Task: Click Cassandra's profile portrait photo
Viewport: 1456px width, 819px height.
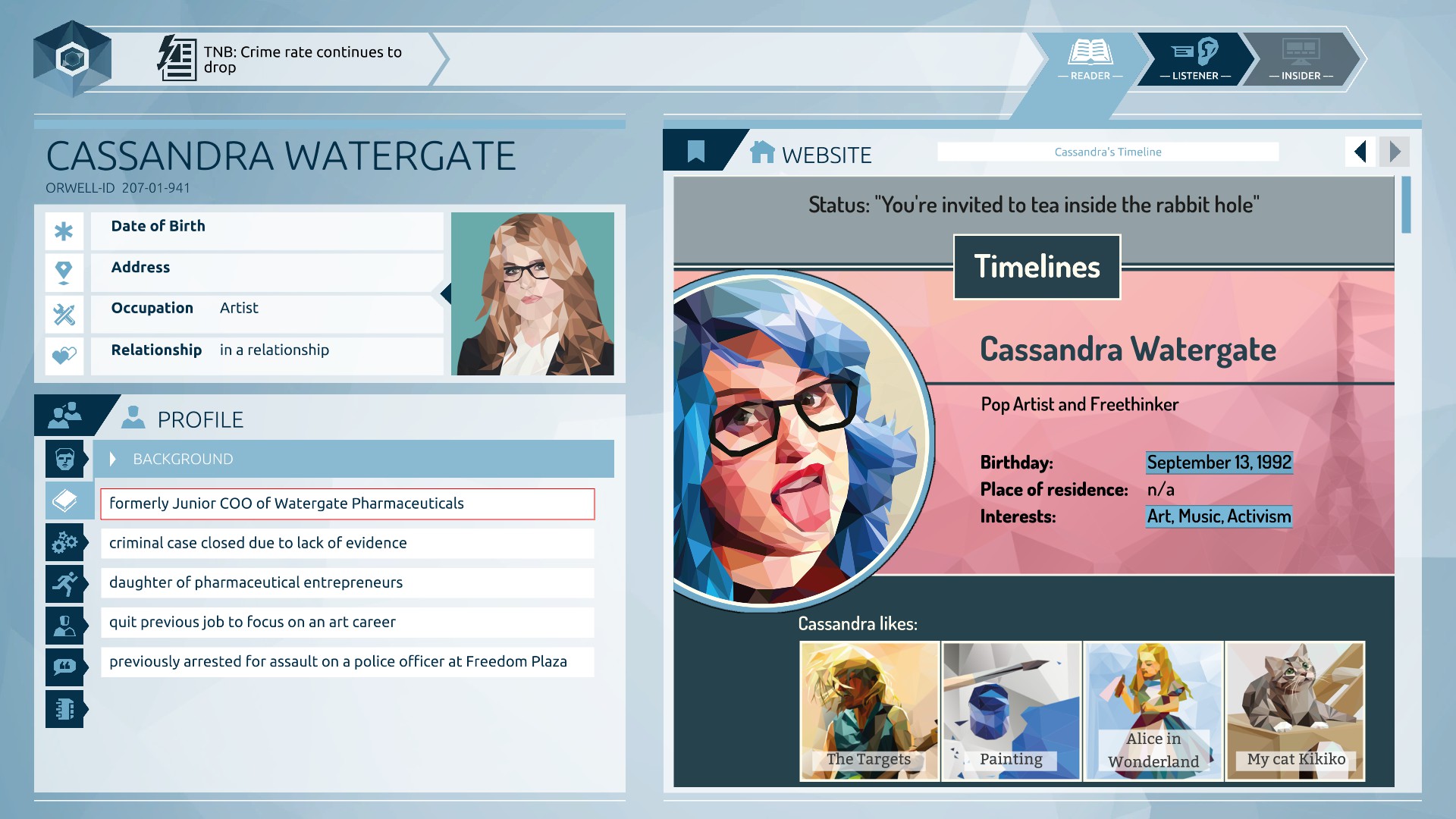Action: [x=532, y=293]
